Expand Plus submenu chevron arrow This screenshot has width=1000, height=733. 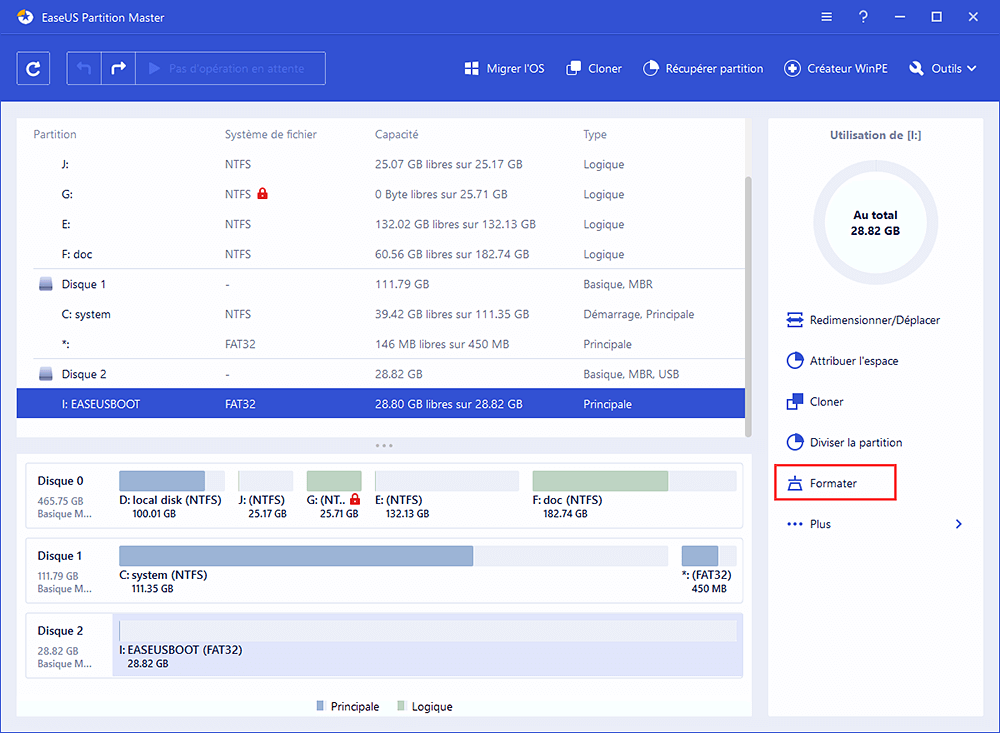pyautogui.click(x=959, y=524)
